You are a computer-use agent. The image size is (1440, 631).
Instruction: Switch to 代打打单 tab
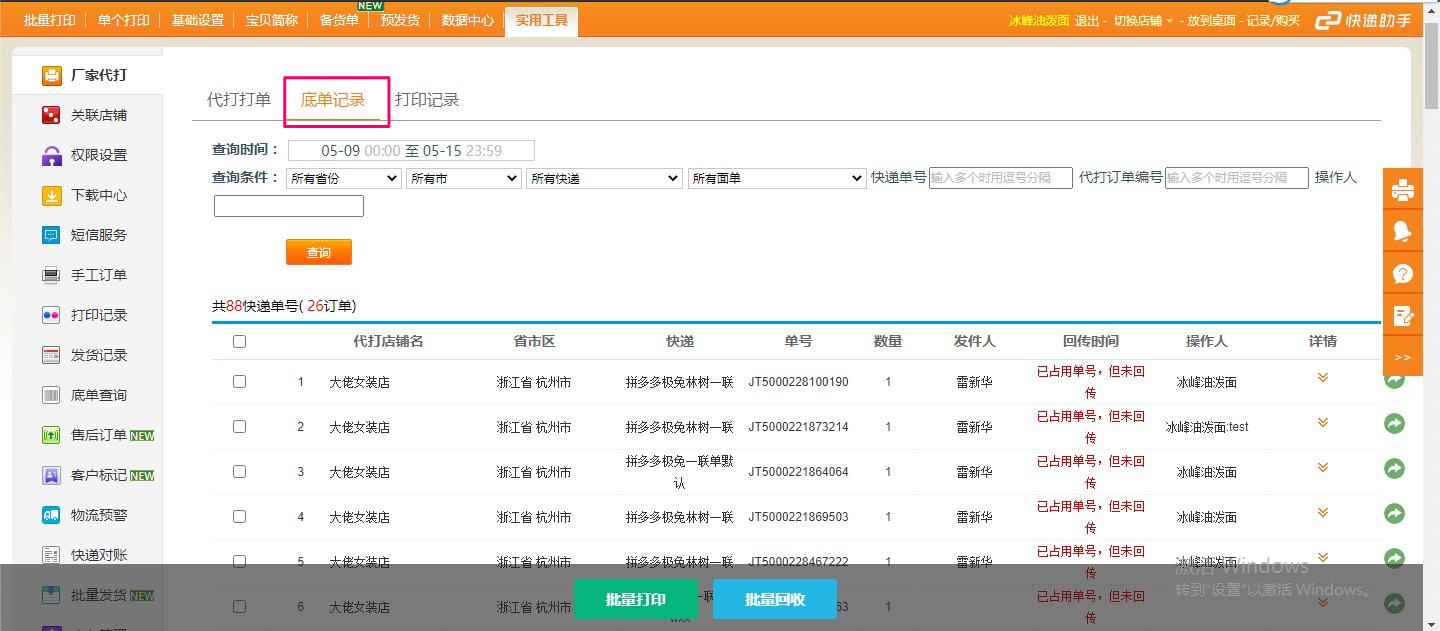239,99
